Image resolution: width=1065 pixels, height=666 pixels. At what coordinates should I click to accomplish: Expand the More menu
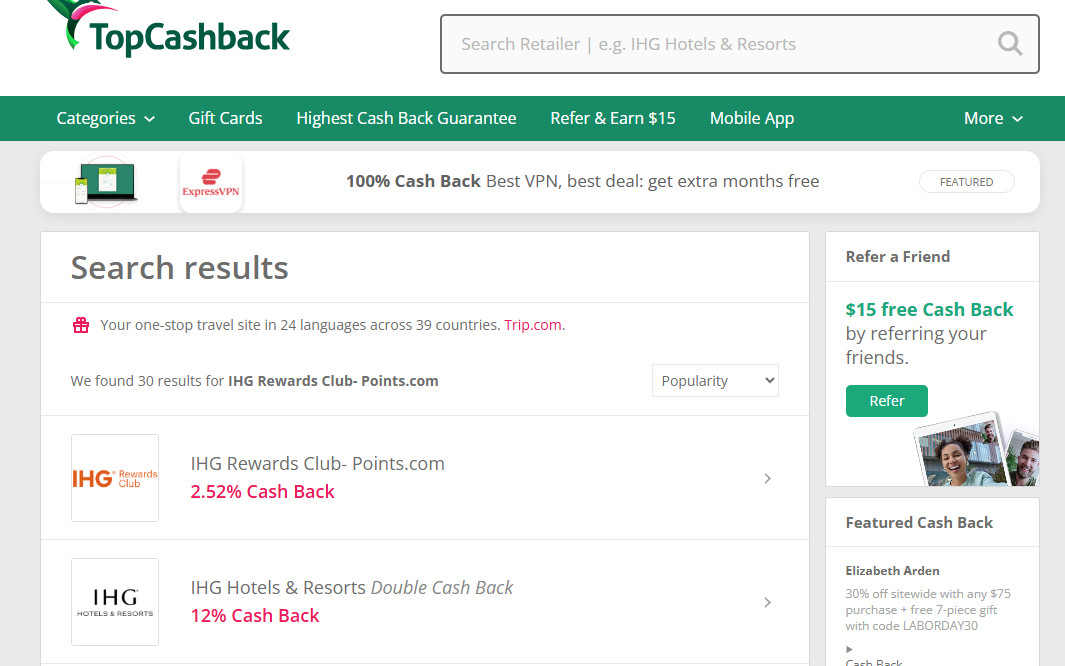[993, 118]
